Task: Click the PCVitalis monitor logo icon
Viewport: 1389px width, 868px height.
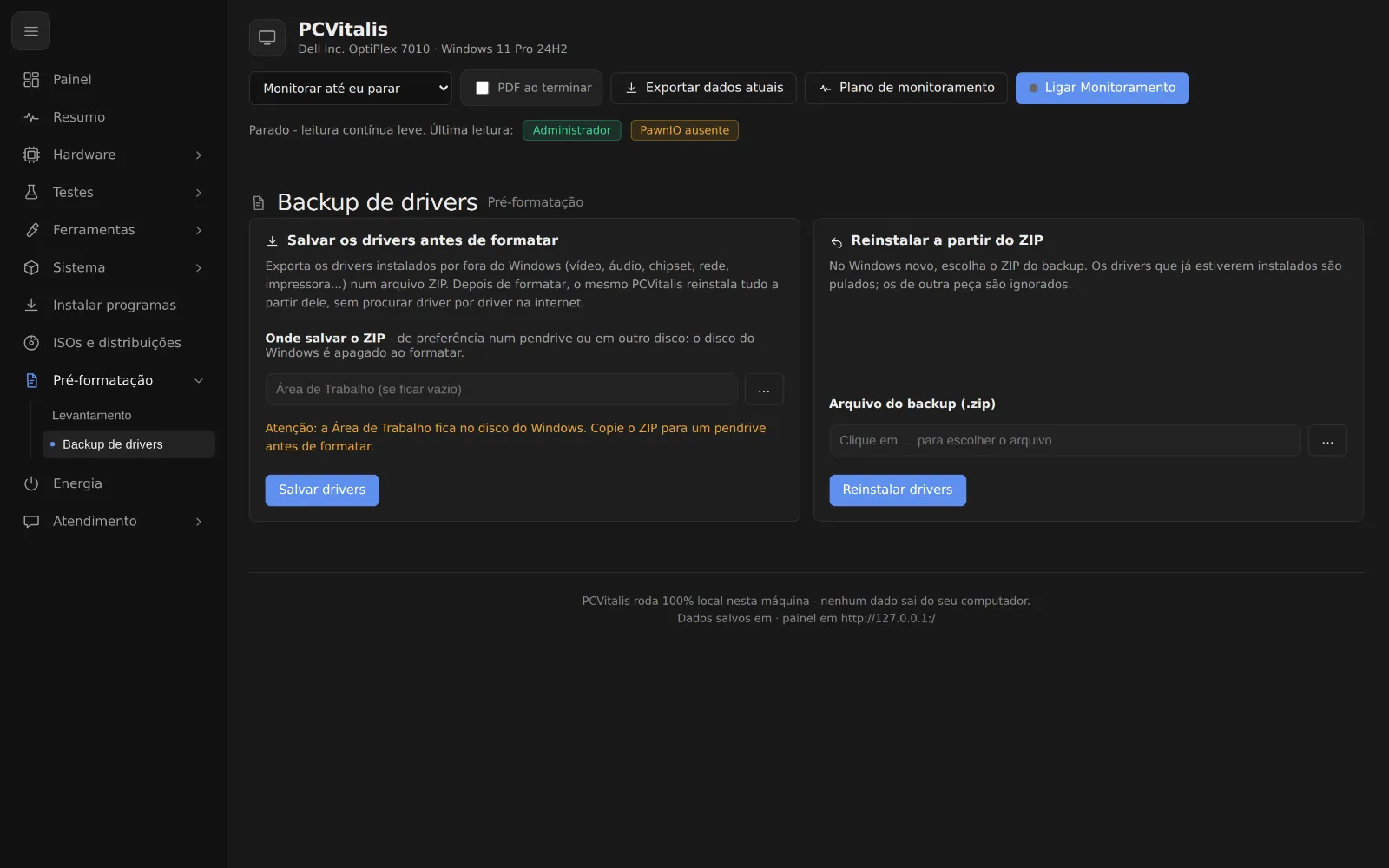Action: pos(267,37)
